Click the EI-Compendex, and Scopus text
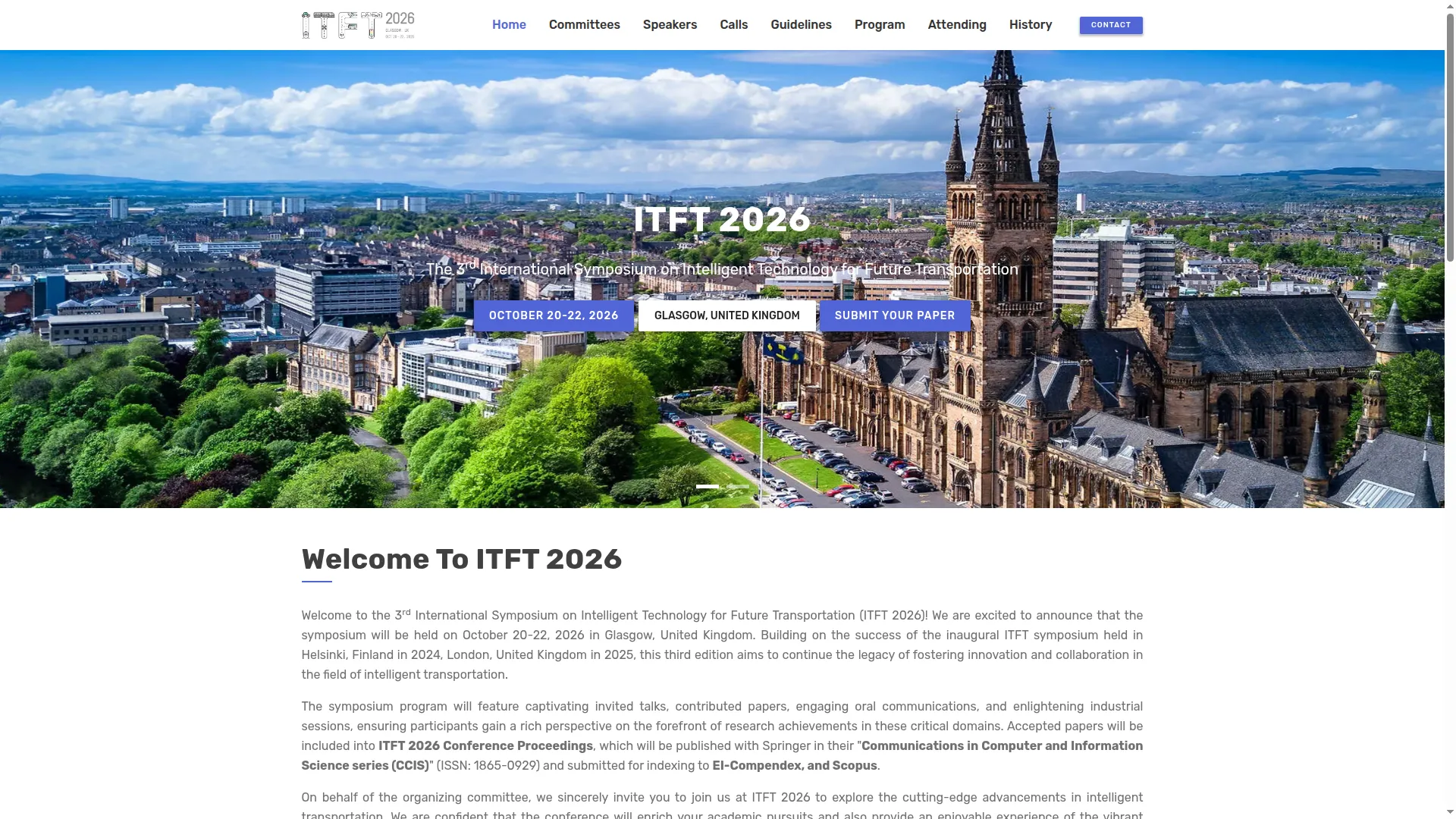Image resolution: width=1456 pixels, height=819 pixels. [795, 766]
